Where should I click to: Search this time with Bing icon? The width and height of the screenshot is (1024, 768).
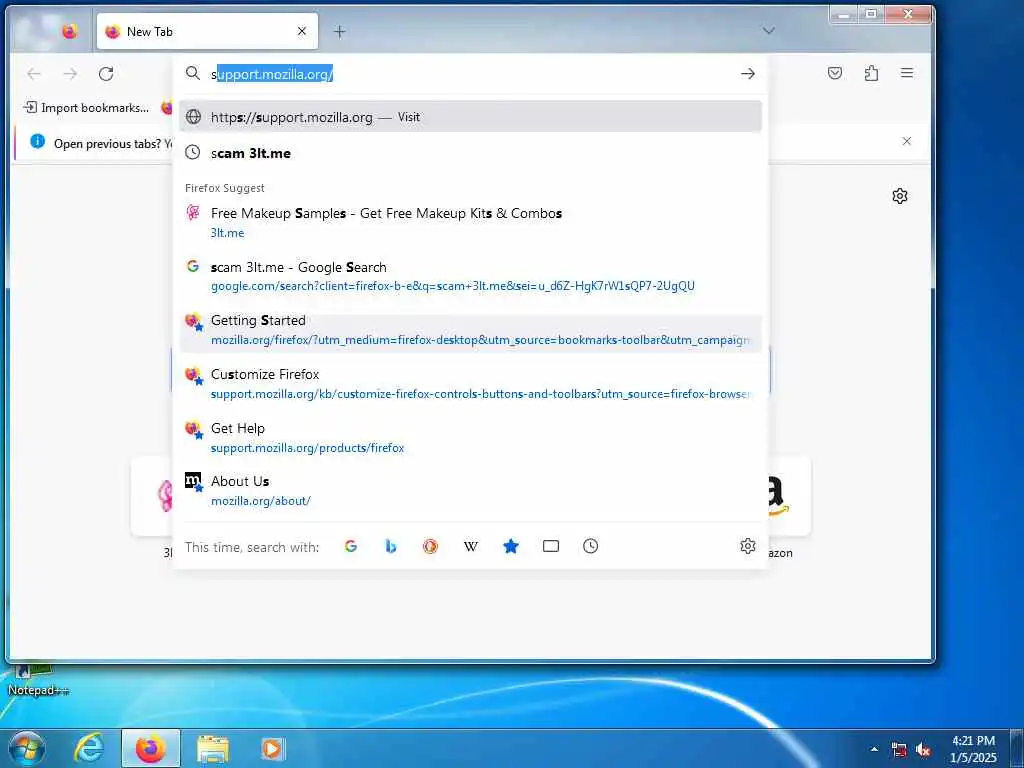tap(391, 546)
